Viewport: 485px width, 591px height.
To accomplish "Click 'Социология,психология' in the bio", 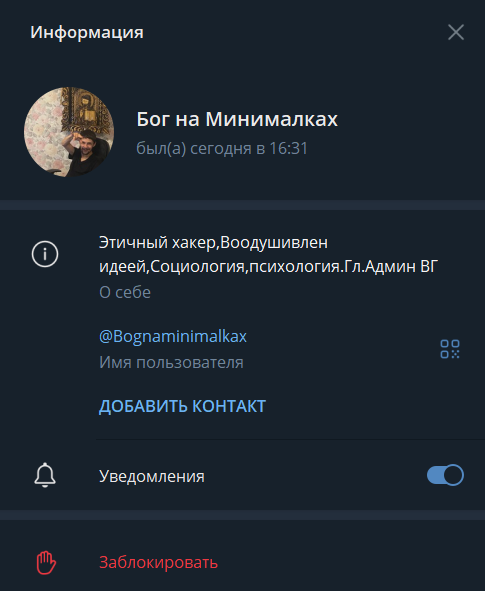I will (246, 267).
